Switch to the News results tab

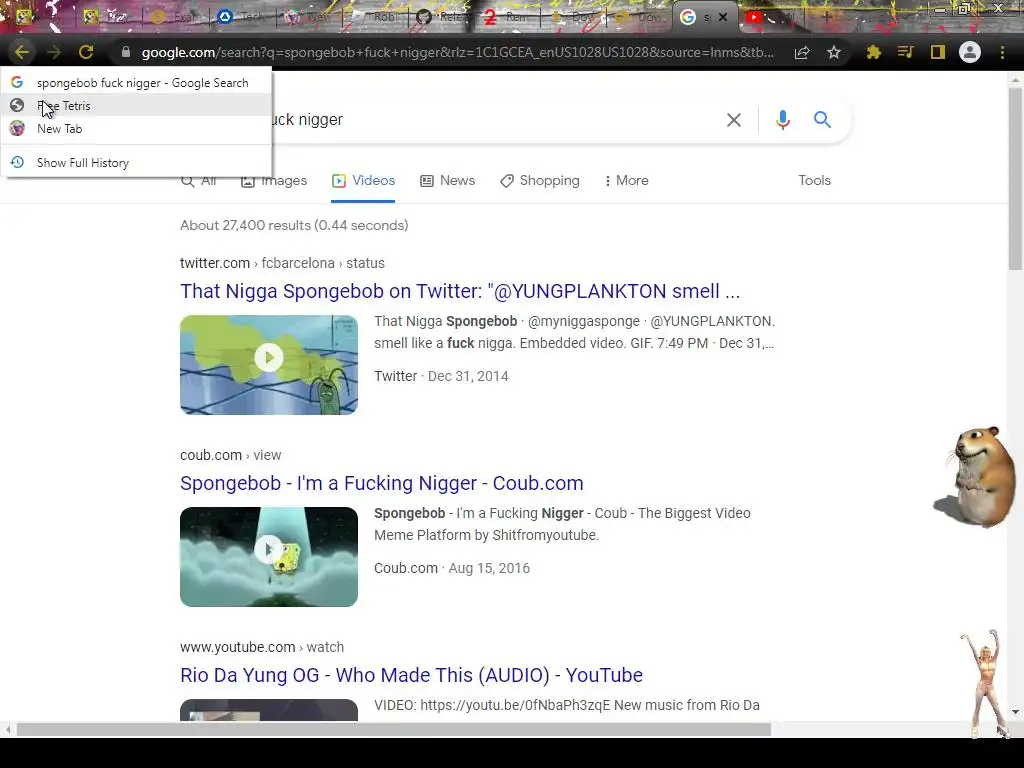click(x=447, y=181)
